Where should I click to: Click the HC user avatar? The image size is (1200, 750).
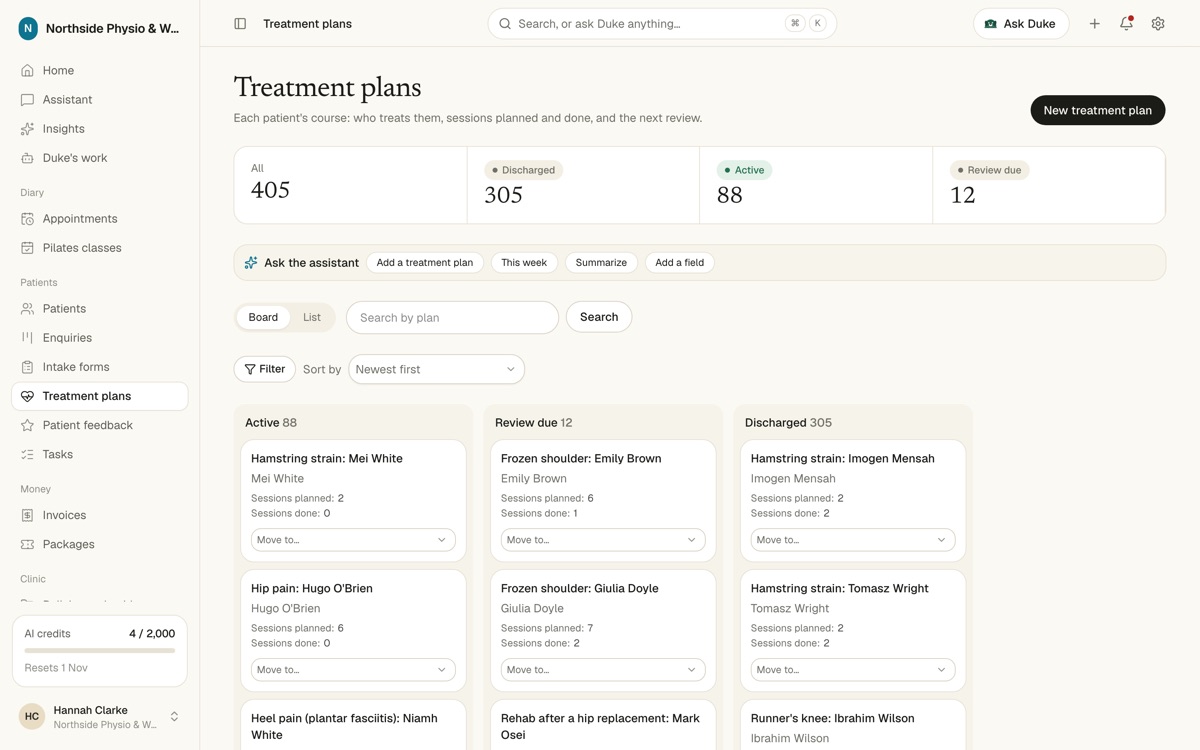tap(32, 716)
